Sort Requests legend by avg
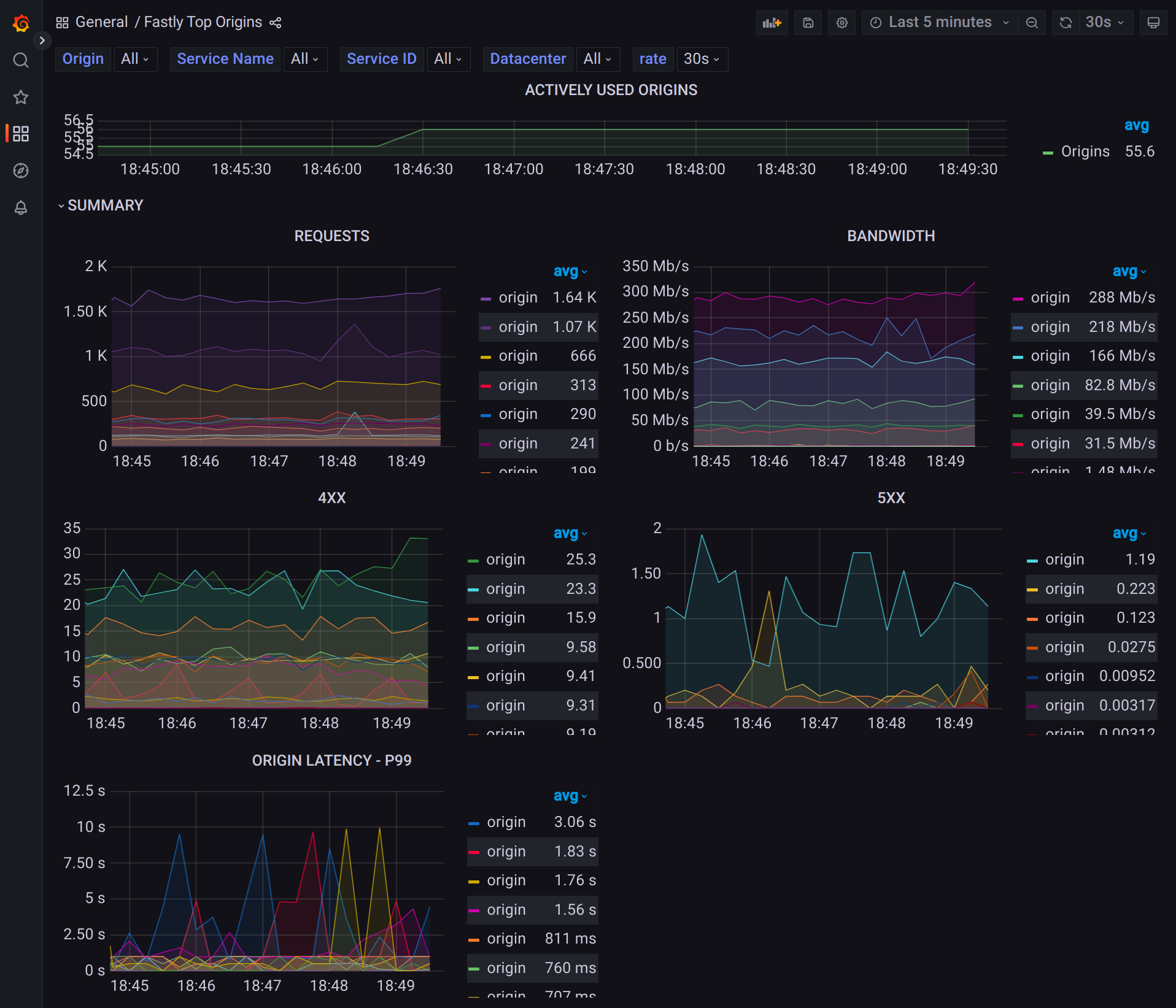The width and height of the screenshot is (1176, 1008). [x=570, y=271]
